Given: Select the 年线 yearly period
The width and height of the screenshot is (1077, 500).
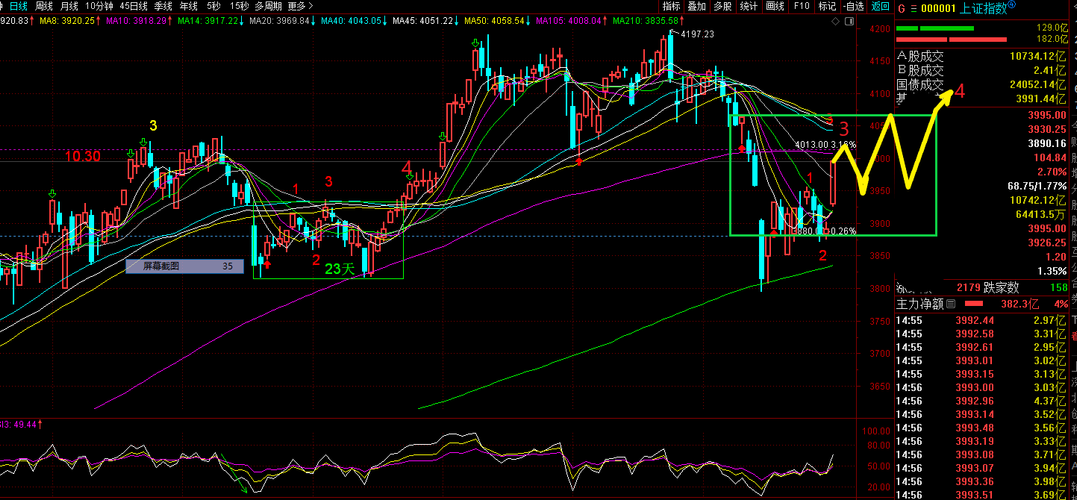Looking at the screenshot, I should coord(188,6).
